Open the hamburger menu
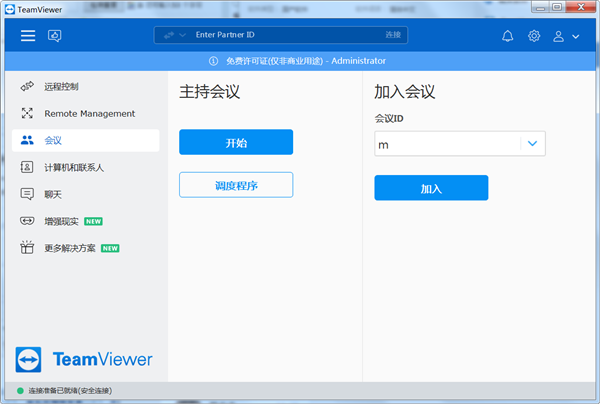 point(28,36)
